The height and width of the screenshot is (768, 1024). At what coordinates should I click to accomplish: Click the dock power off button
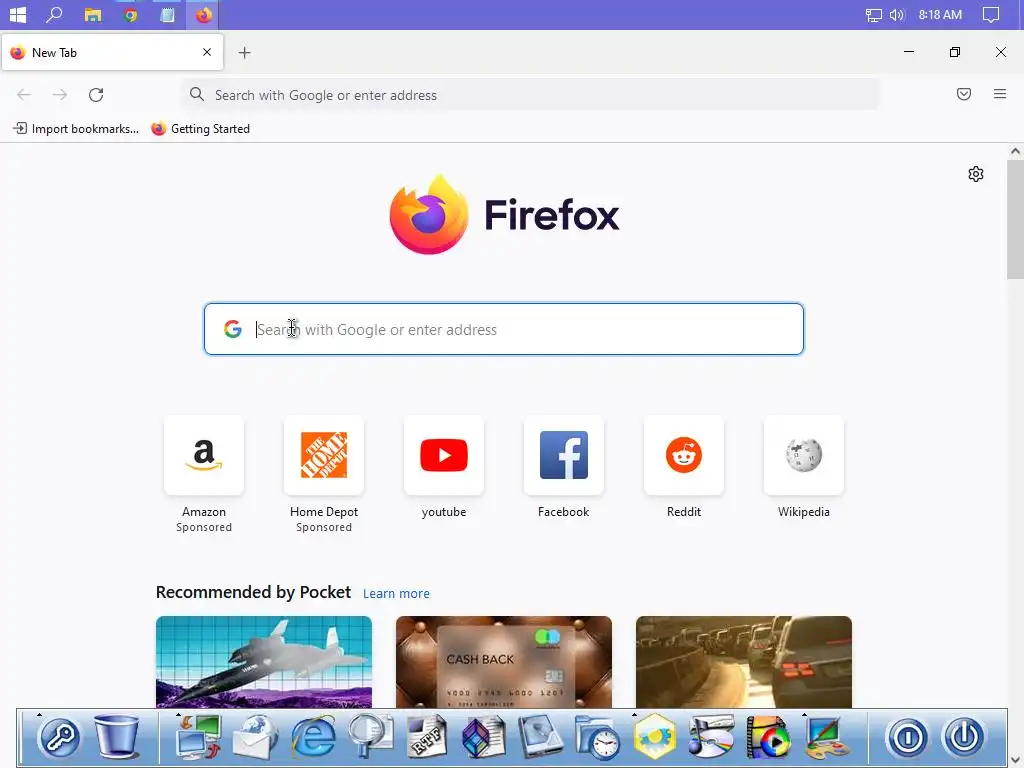pos(964,737)
